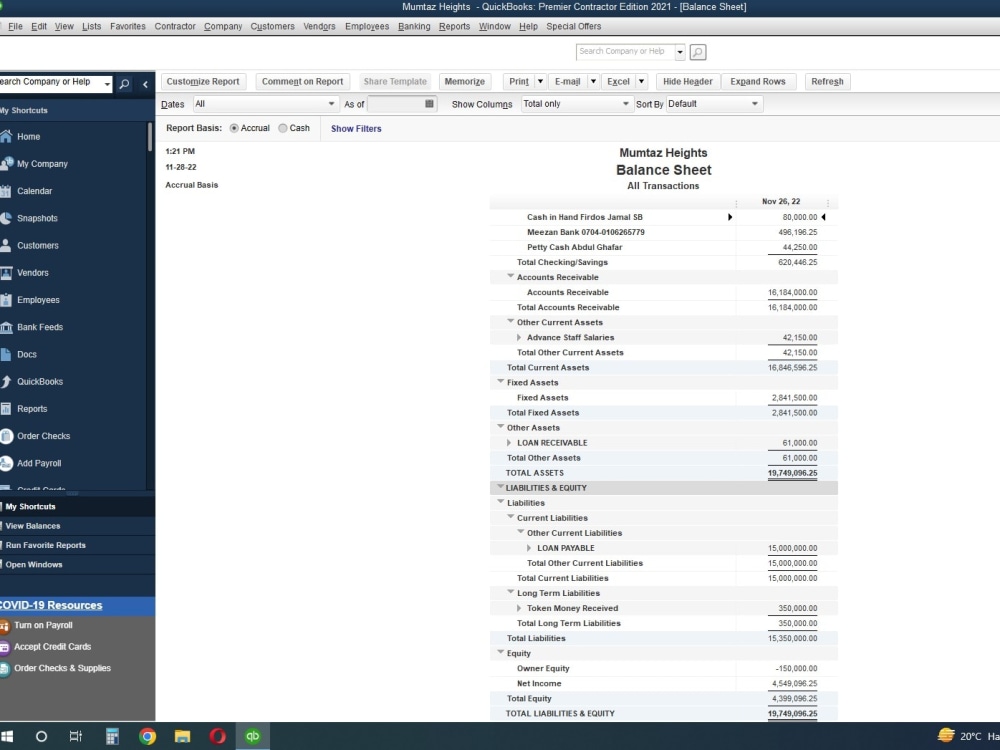Click the Show Filters link
This screenshot has height=750, width=1000.
[x=355, y=128]
